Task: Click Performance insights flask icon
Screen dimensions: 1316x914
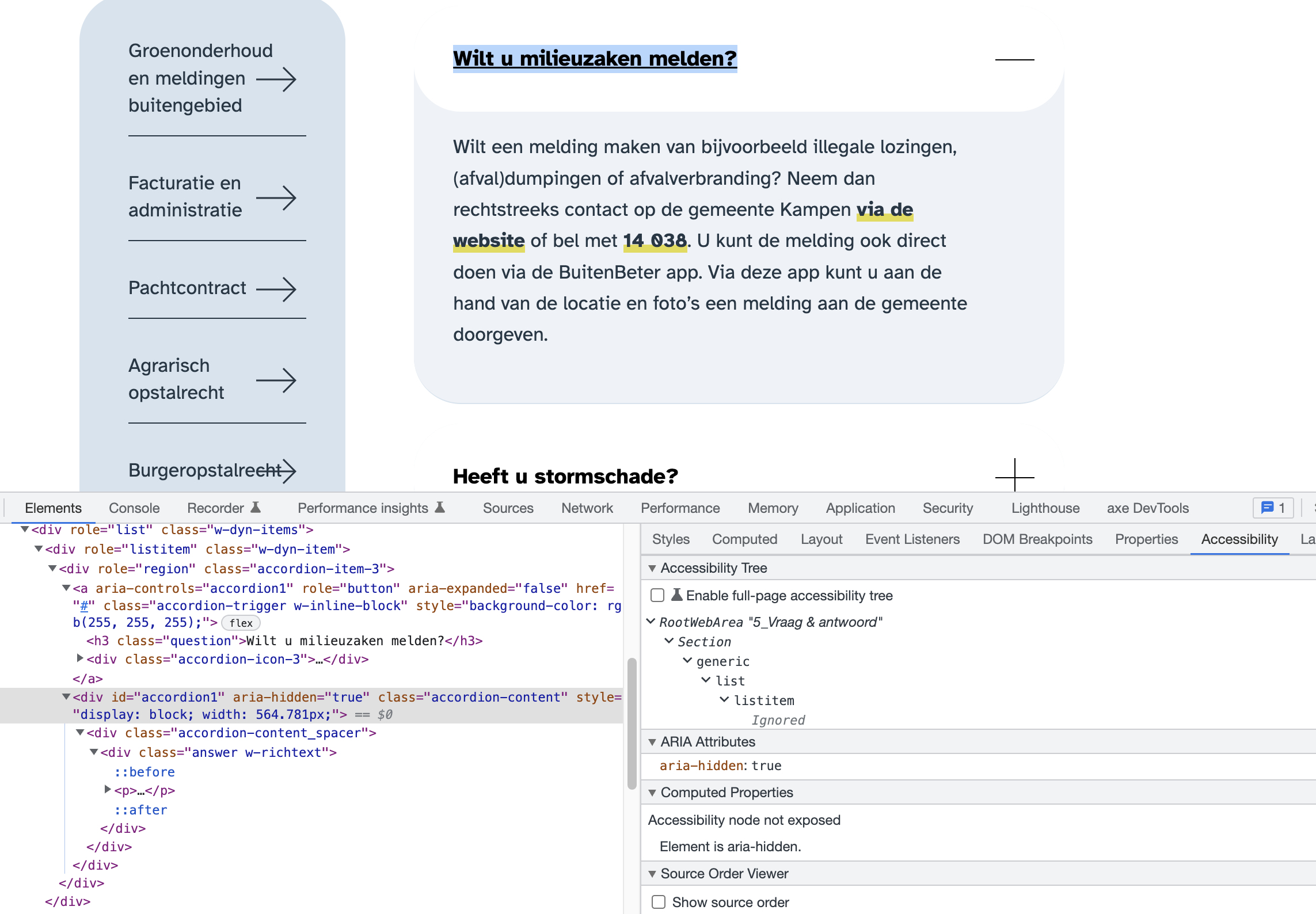Action: click(440, 507)
